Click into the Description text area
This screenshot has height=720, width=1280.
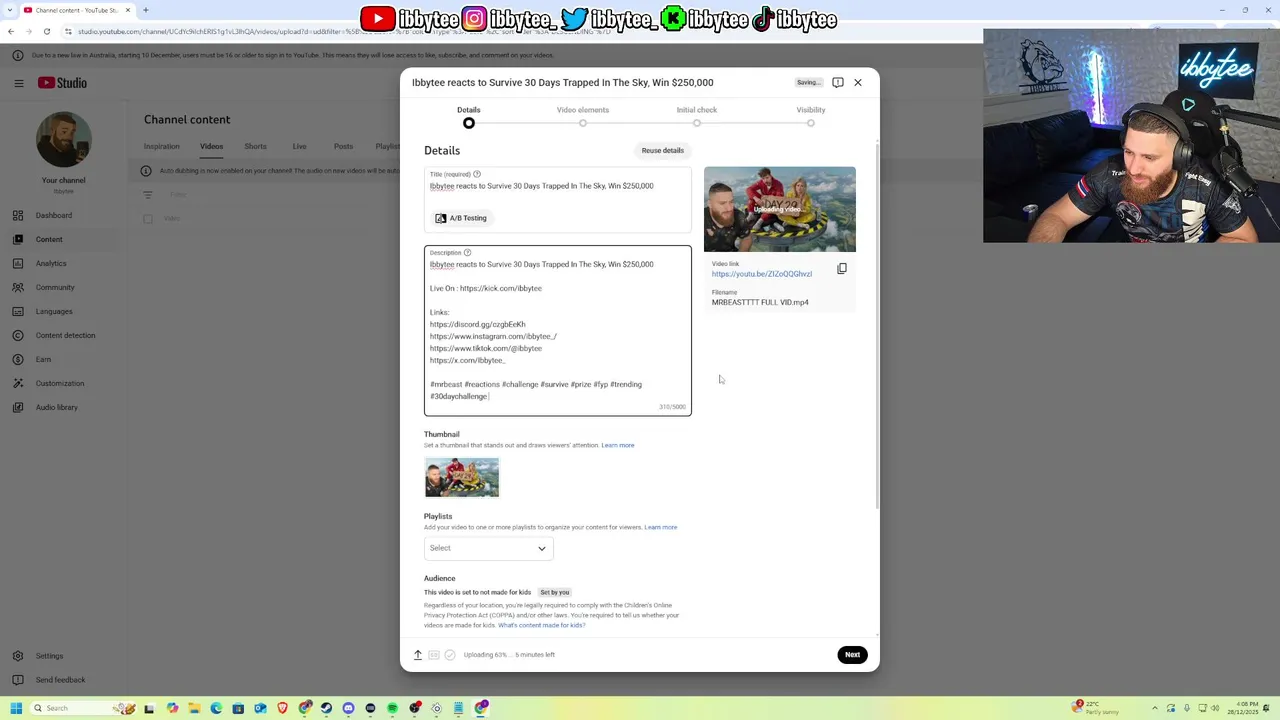(558, 330)
